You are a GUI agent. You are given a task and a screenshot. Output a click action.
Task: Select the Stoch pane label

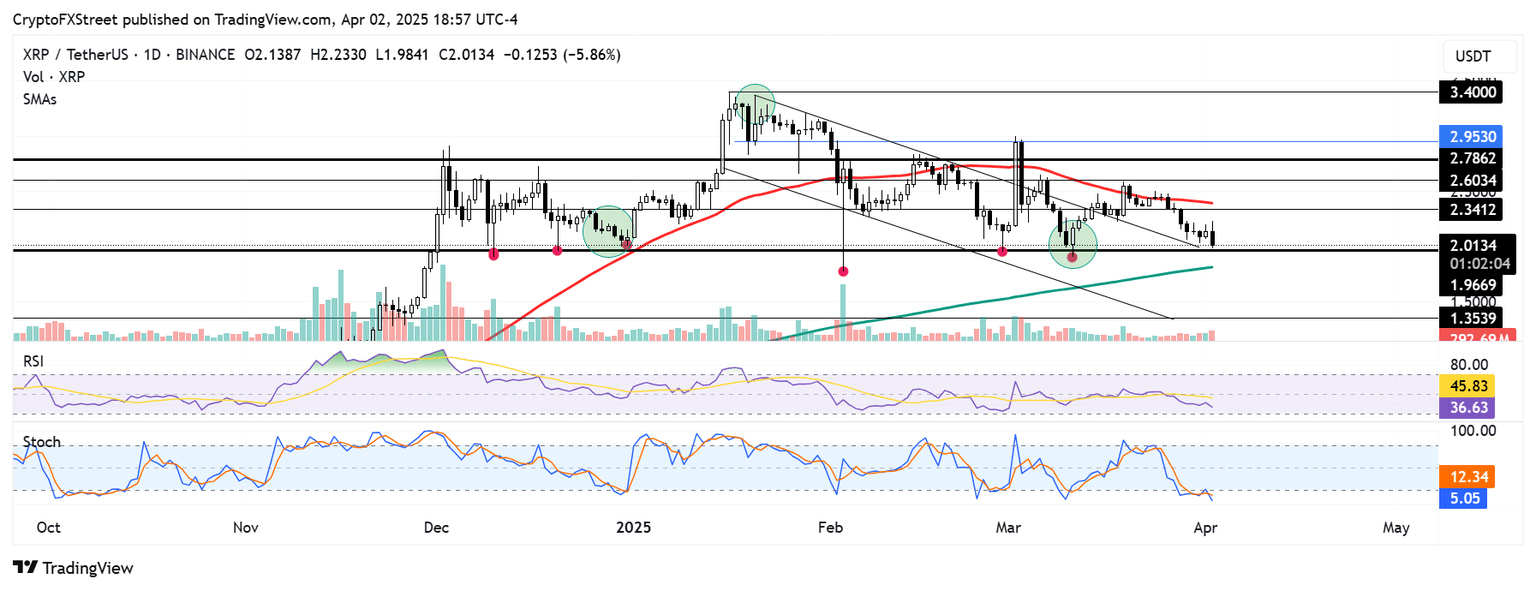pyautogui.click(x=40, y=441)
